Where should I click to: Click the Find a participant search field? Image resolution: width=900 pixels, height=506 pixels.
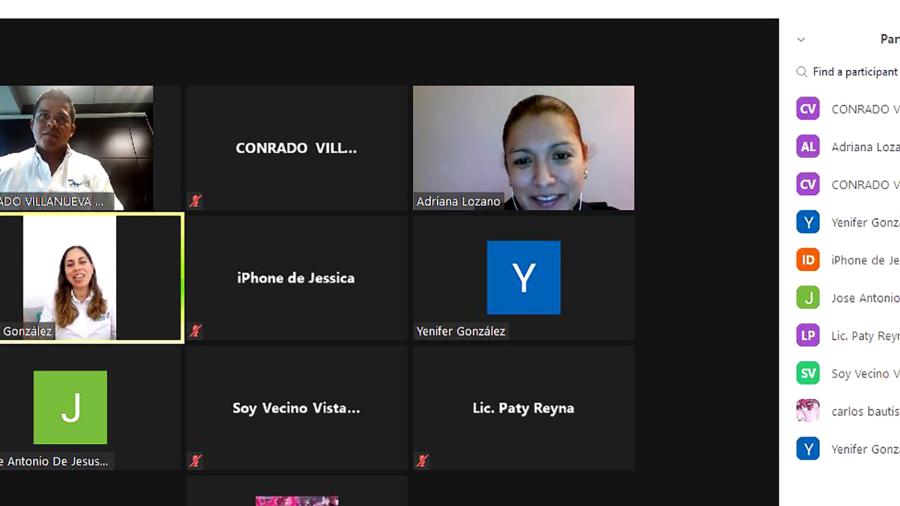click(855, 72)
